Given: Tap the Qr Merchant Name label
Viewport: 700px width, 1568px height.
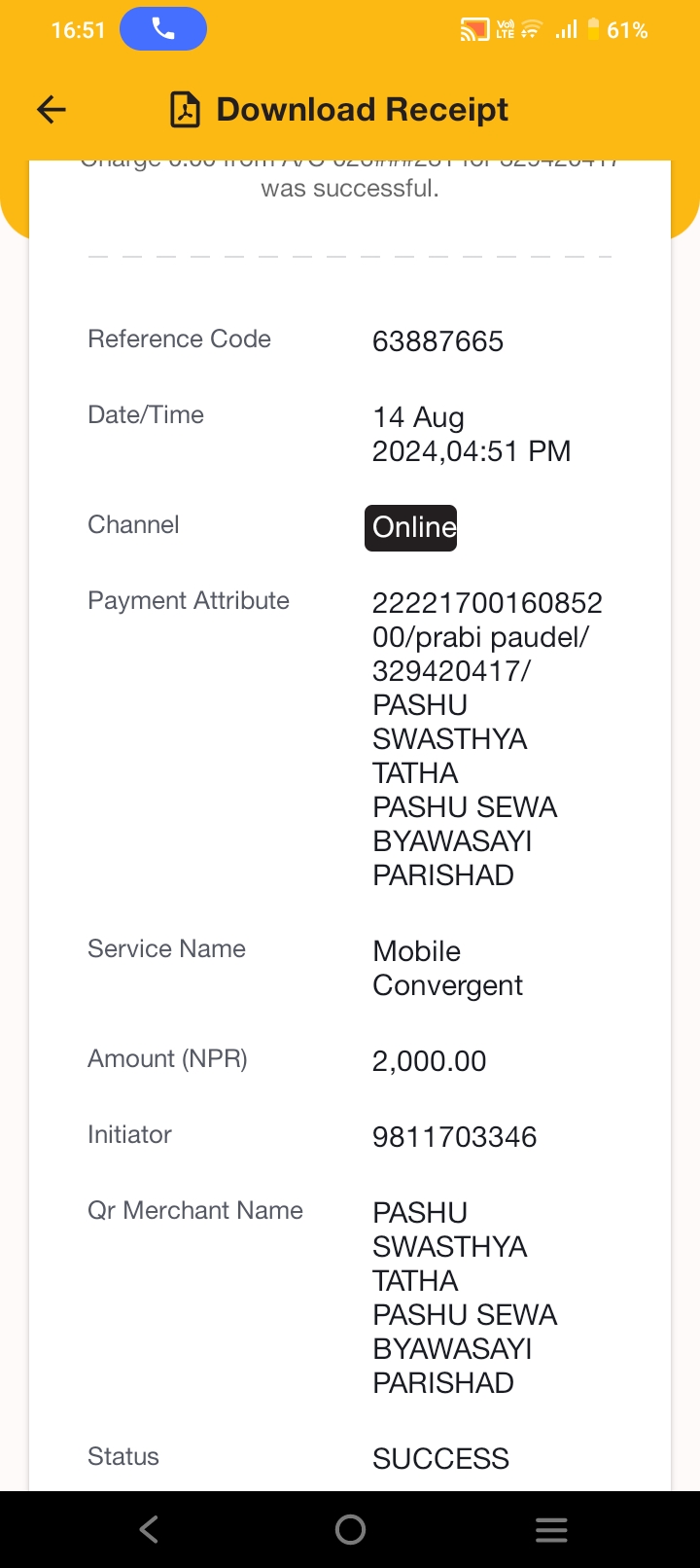Looking at the screenshot, I should point(195,1210).
